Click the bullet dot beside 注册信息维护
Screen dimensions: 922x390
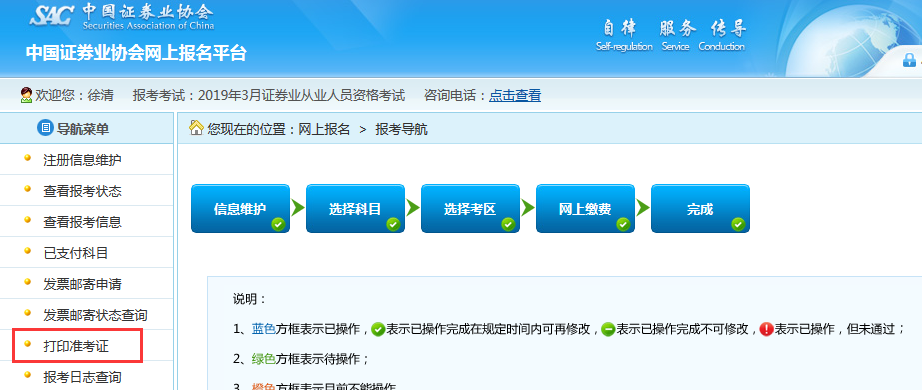pyautogui.click(x=27, y=158)
